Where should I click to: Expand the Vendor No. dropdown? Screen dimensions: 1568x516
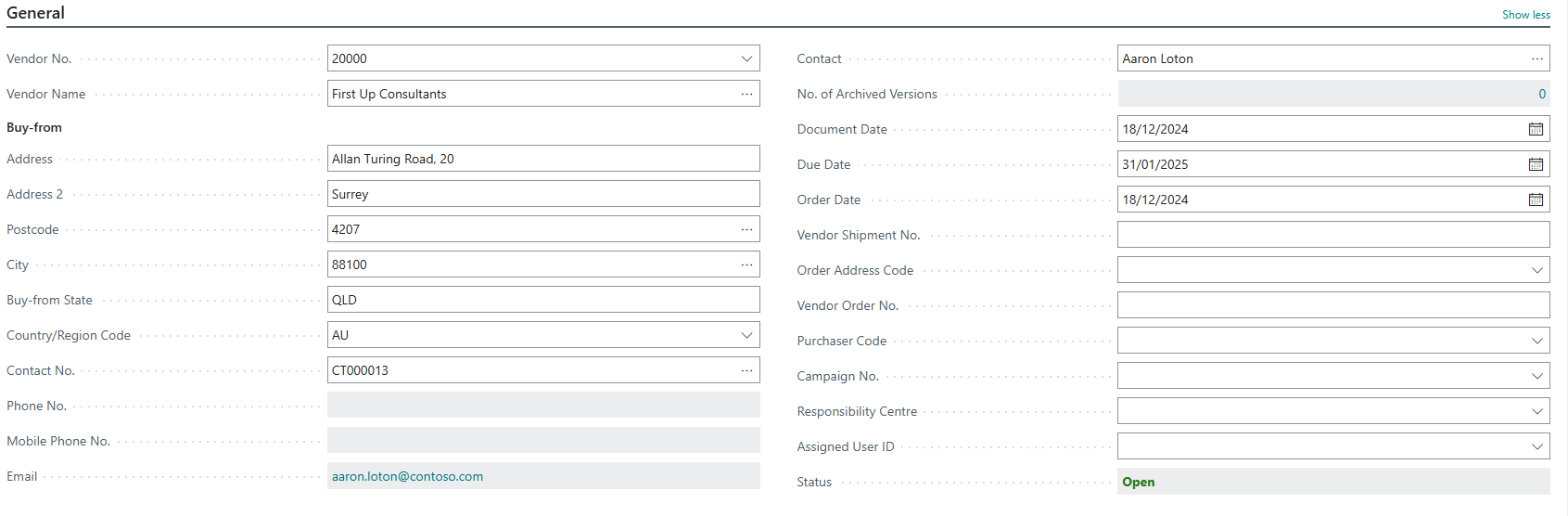pyautogui.click(x=746, y=58)
